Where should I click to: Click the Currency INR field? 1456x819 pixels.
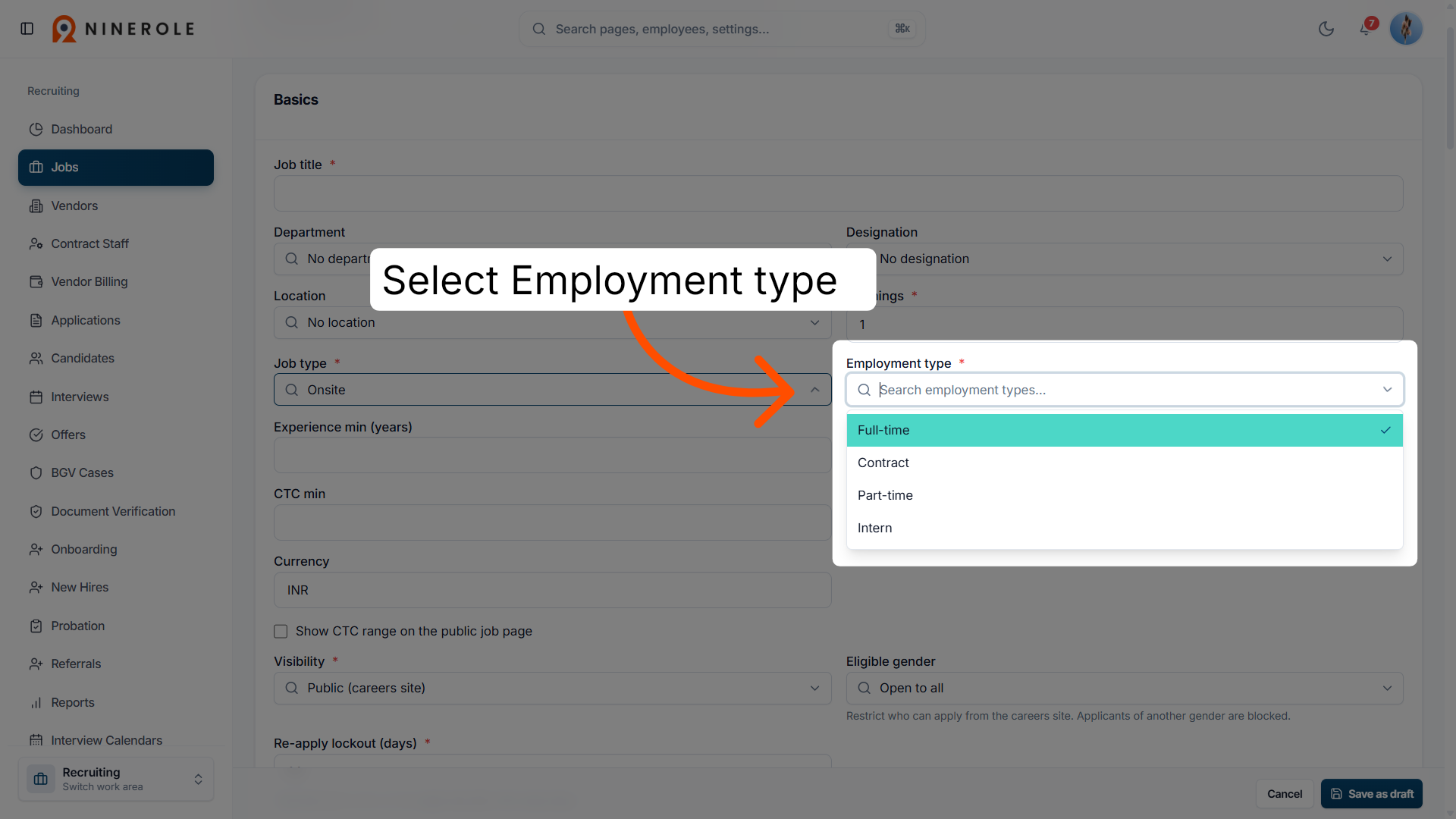(x=552, y=590)
